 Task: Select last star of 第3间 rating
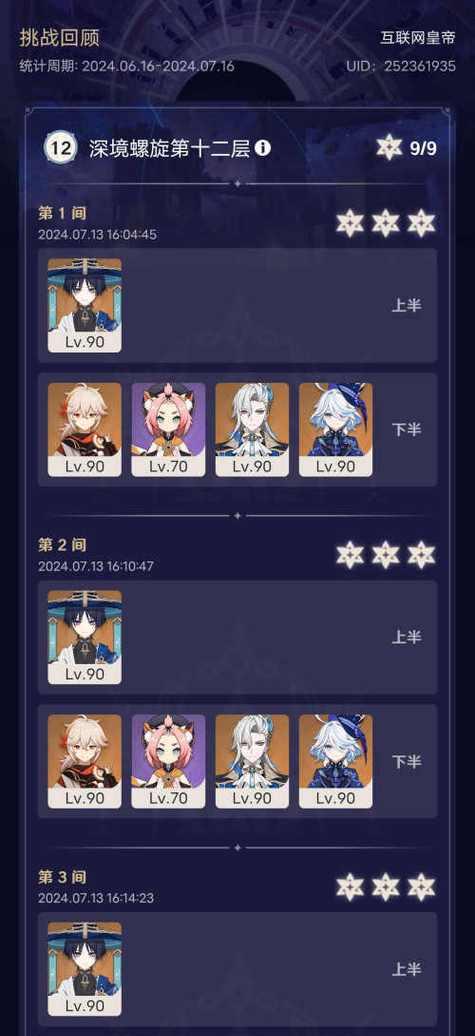pos(421,887)
